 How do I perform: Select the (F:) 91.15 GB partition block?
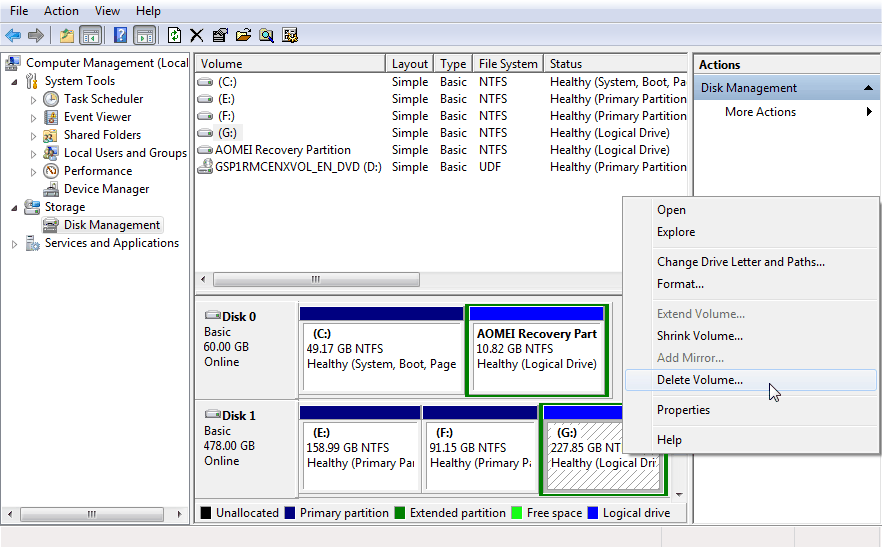coord(480,450)
